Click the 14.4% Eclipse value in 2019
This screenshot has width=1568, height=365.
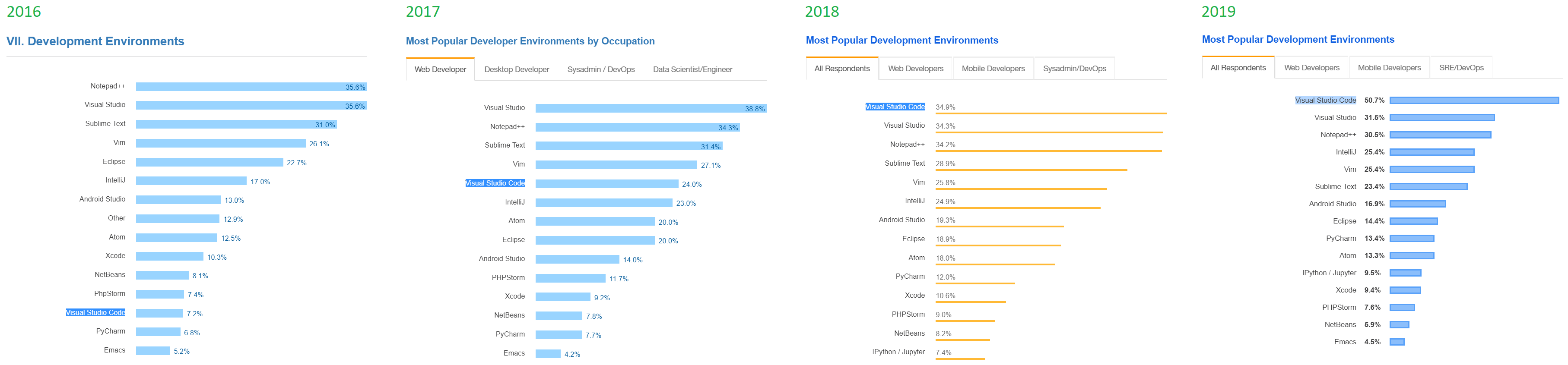(1374, 221)
